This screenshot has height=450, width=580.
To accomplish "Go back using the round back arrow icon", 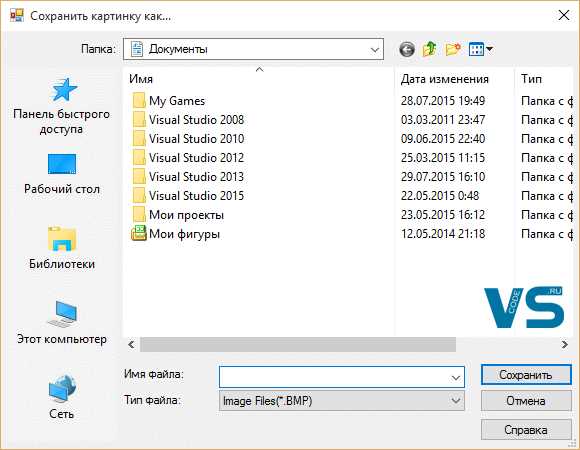I will 407,49.
